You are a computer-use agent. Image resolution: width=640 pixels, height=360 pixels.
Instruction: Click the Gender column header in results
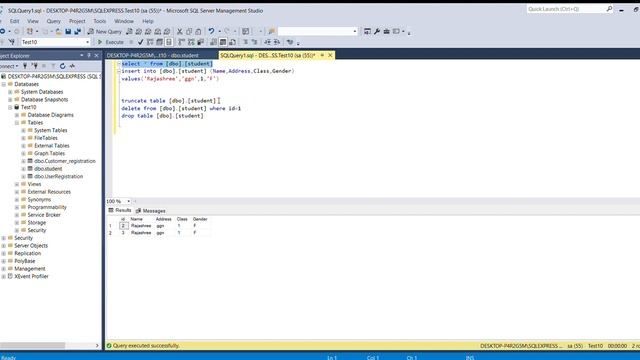tap(200, 219)
